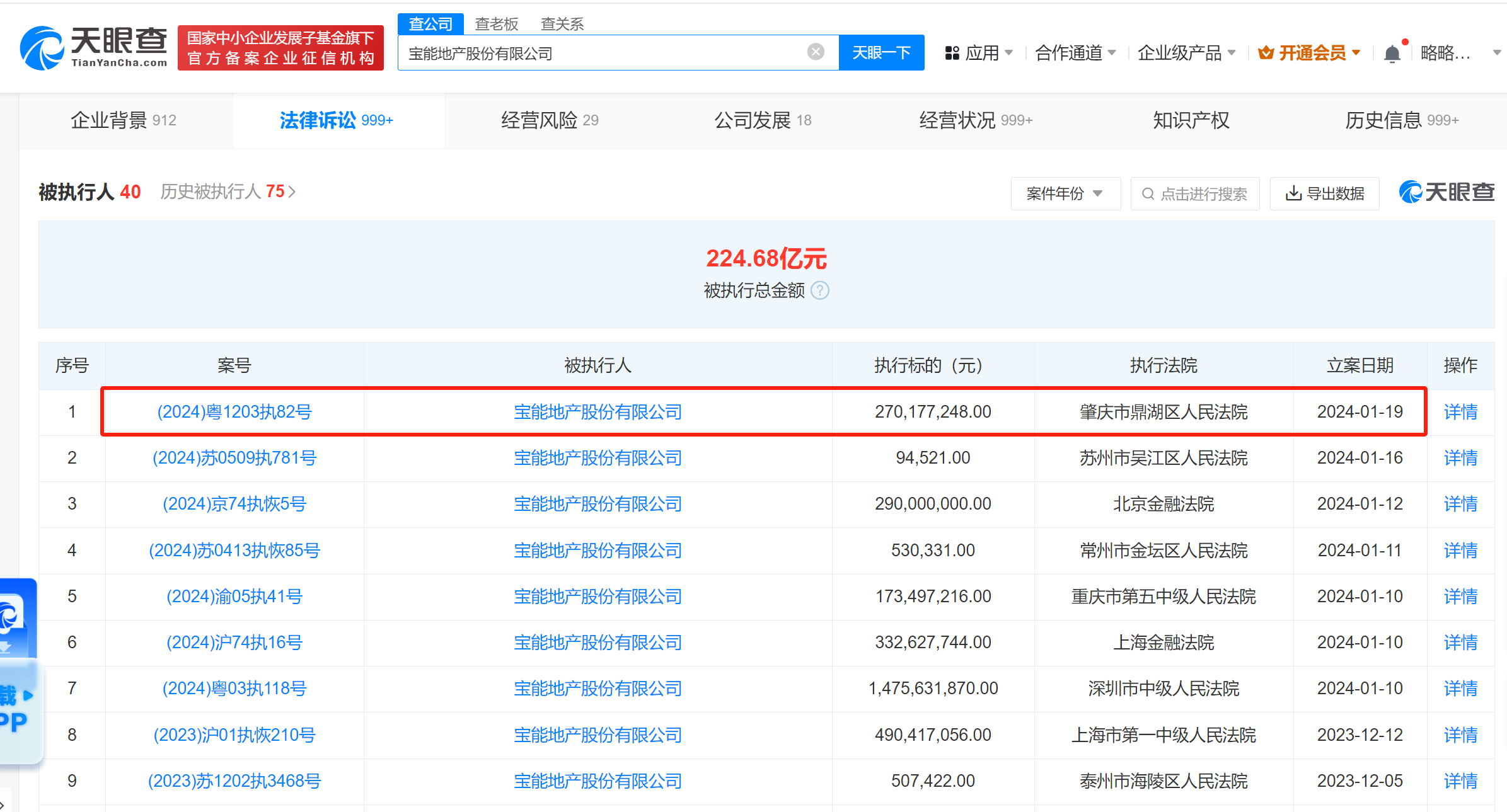1507x812 pixels.
Task: Click the 天眼一下 search button
Action: pos(881,53)
